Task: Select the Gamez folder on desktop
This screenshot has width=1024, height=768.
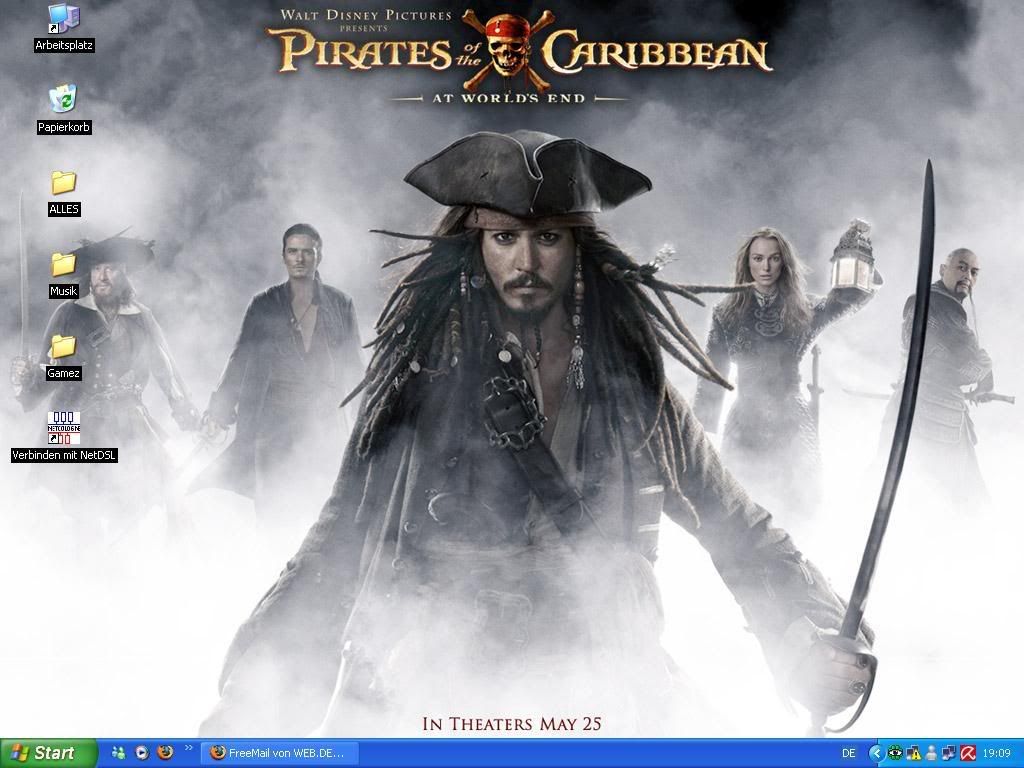Action: point(63,346)
